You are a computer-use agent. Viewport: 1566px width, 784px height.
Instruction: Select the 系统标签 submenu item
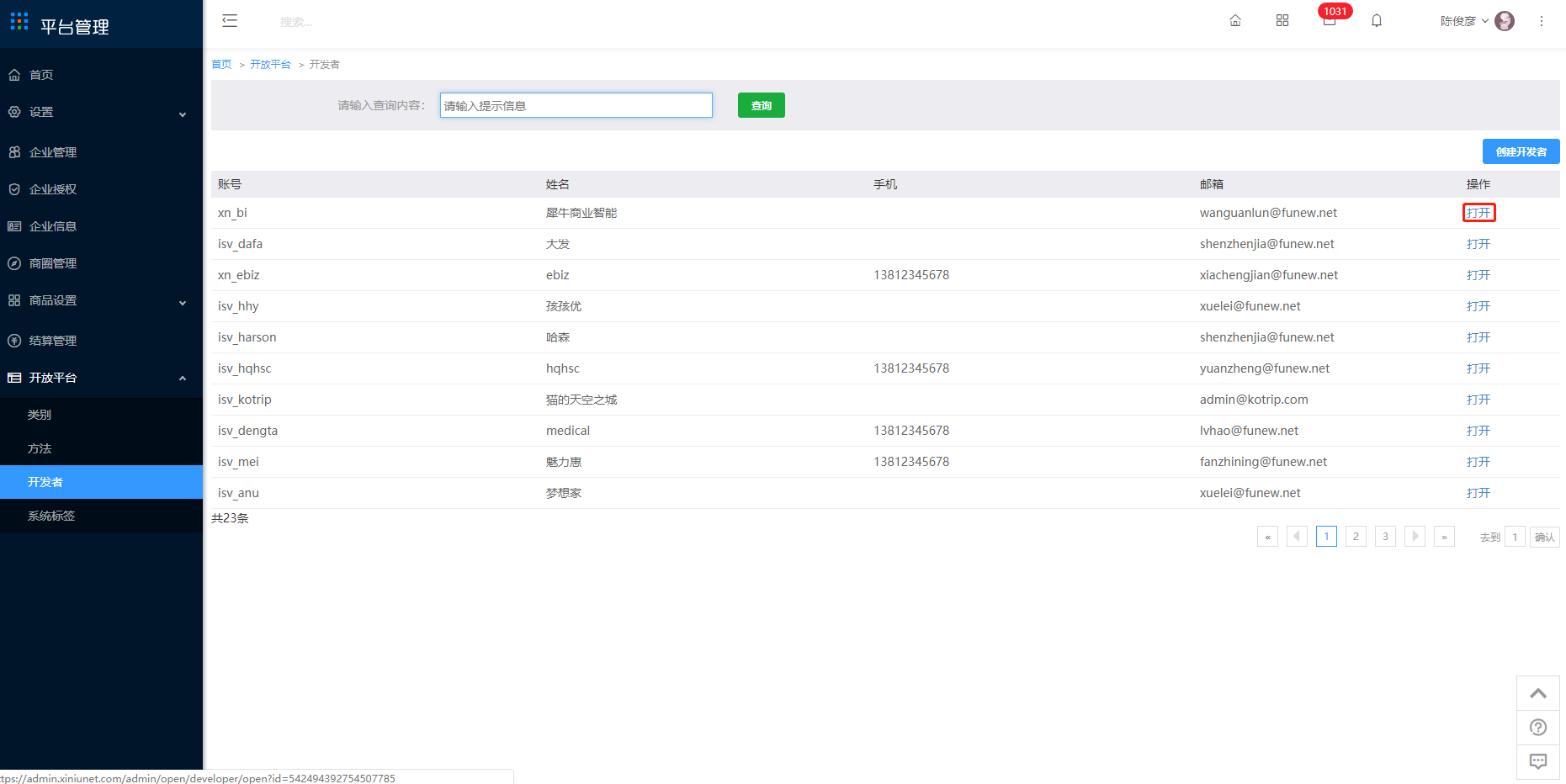(x=101, y=516)
